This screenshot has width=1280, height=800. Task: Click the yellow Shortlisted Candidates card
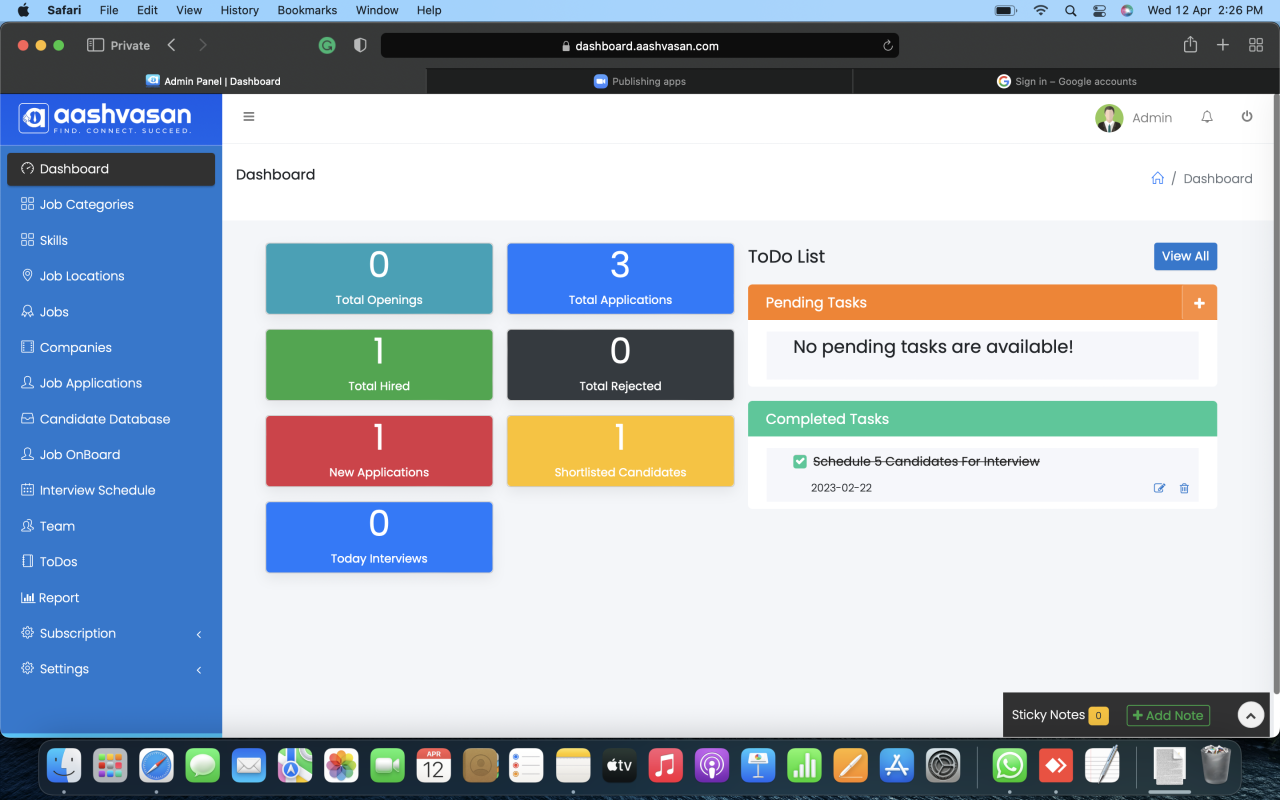coord(620,451)
